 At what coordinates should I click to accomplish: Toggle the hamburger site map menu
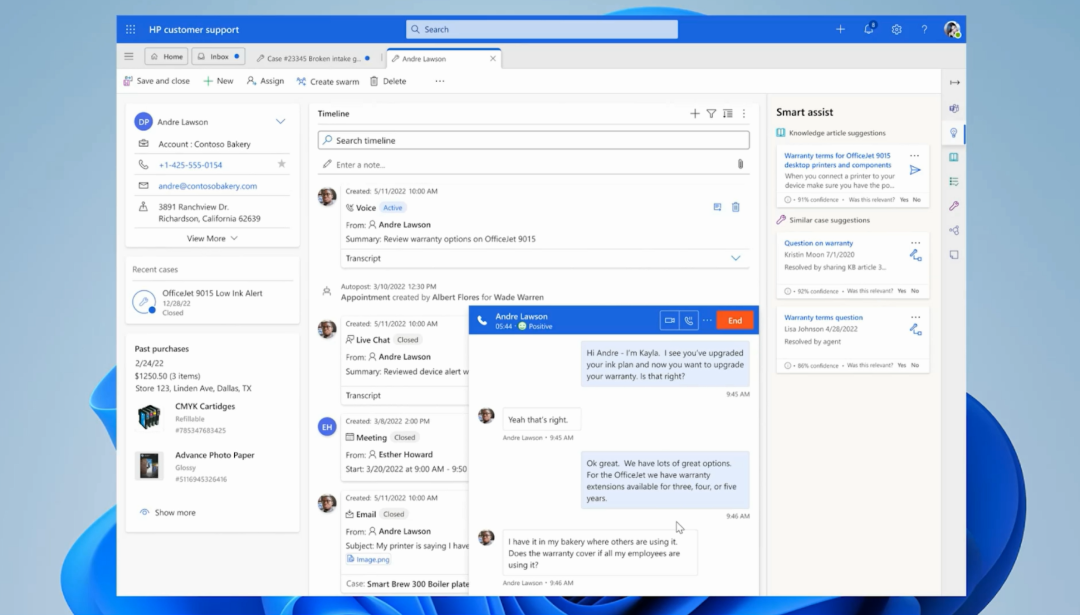pos(129,56)
